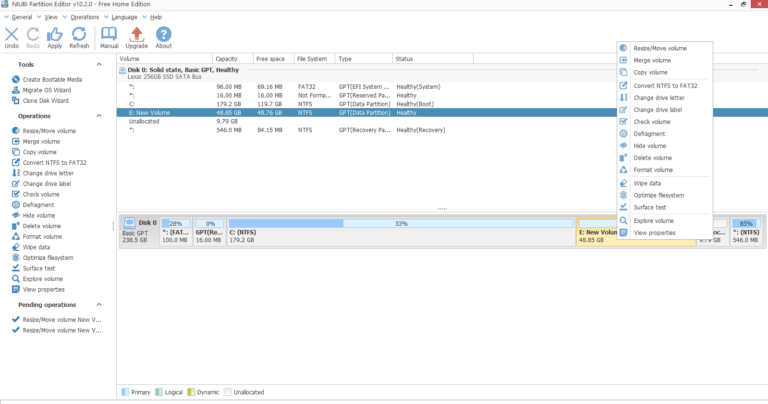This screenshot has height=404, width=768.
Task: Click sidebar Surface test icon
Action: (16, 268)
